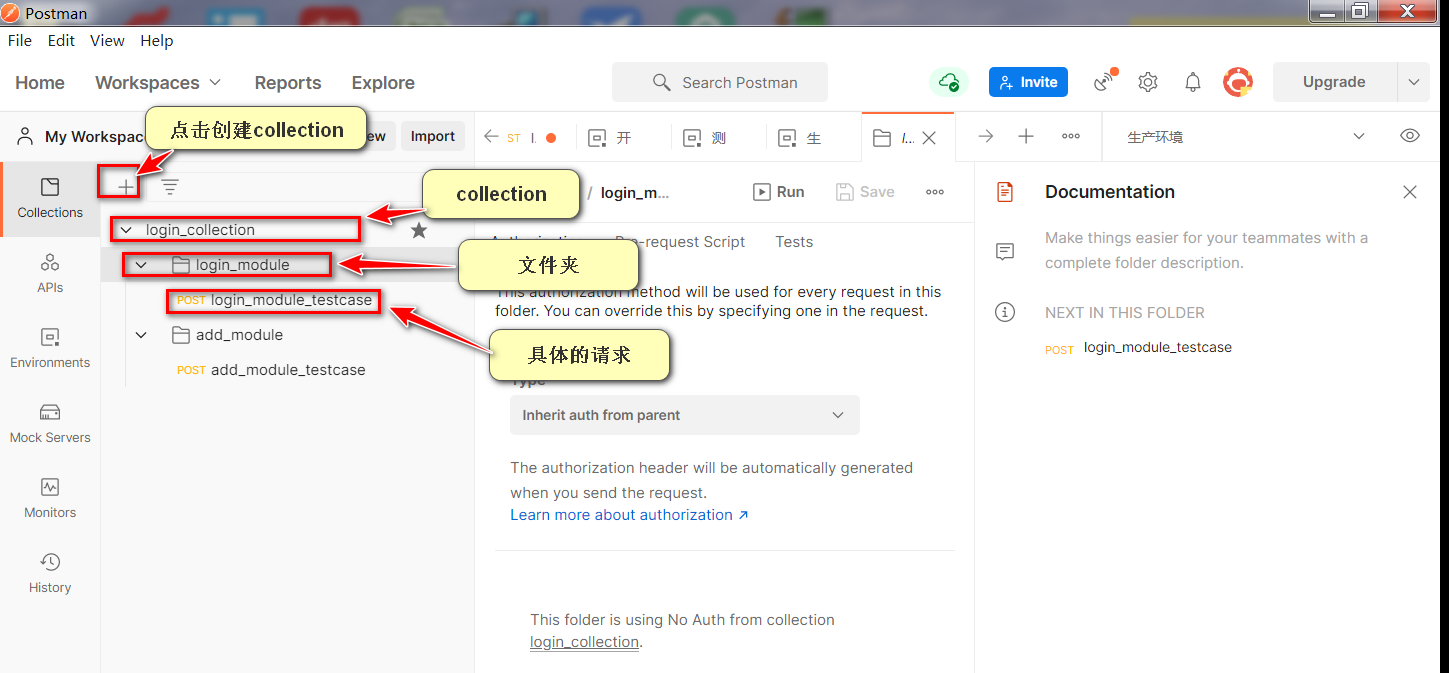Open folder more actions ellipsis beside Save
Screen dimensions: 1449x673
click(x=935, y=192)
